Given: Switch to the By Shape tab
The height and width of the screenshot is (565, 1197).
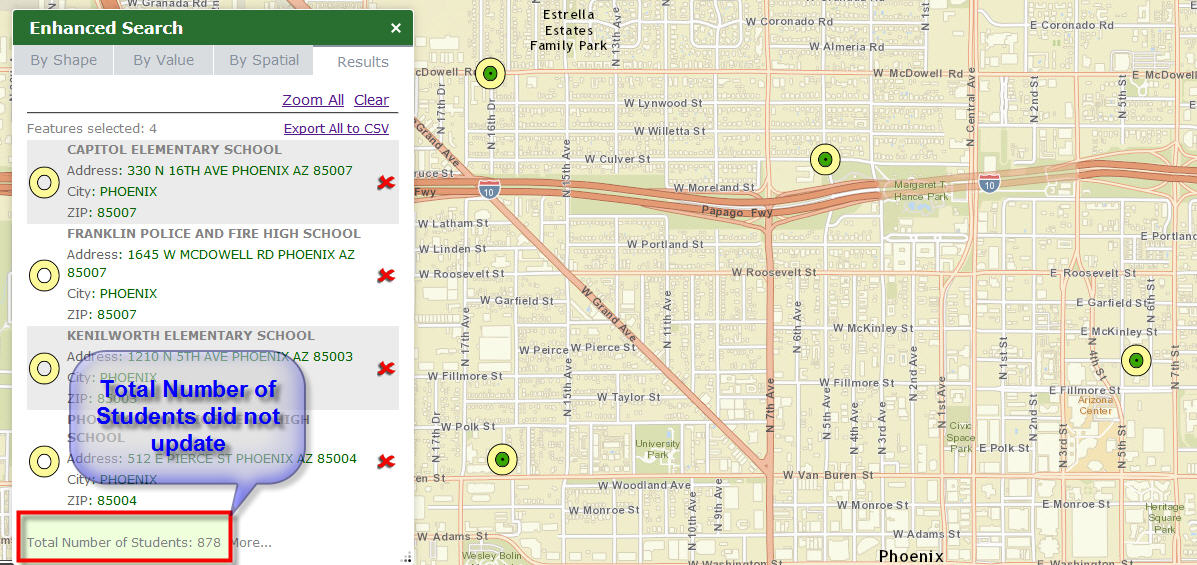Looking at the screenshot, I should pos(63,60).
